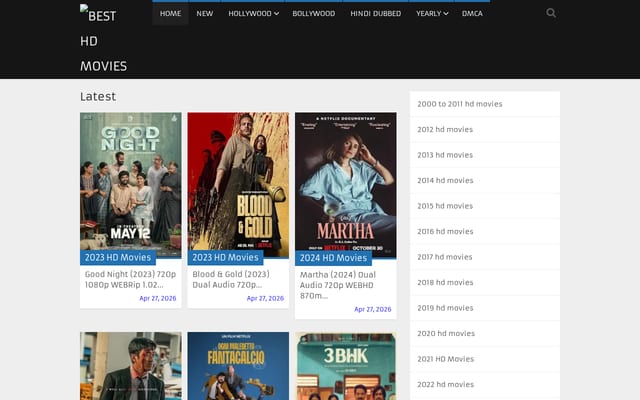Open the Fantacalcio movie poster
This screenshot has width=640, height=400.
[x=238, y=366]
